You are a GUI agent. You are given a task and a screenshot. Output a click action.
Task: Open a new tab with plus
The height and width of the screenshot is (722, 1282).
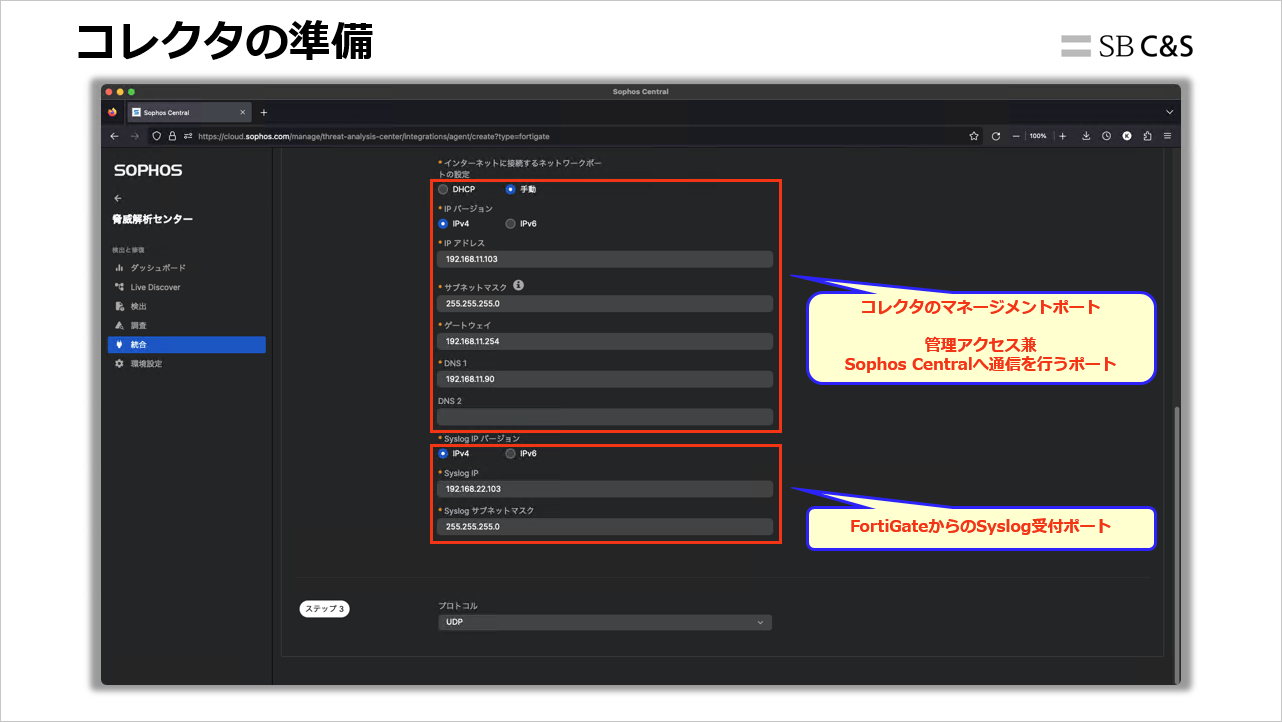(x=264, y=112)
